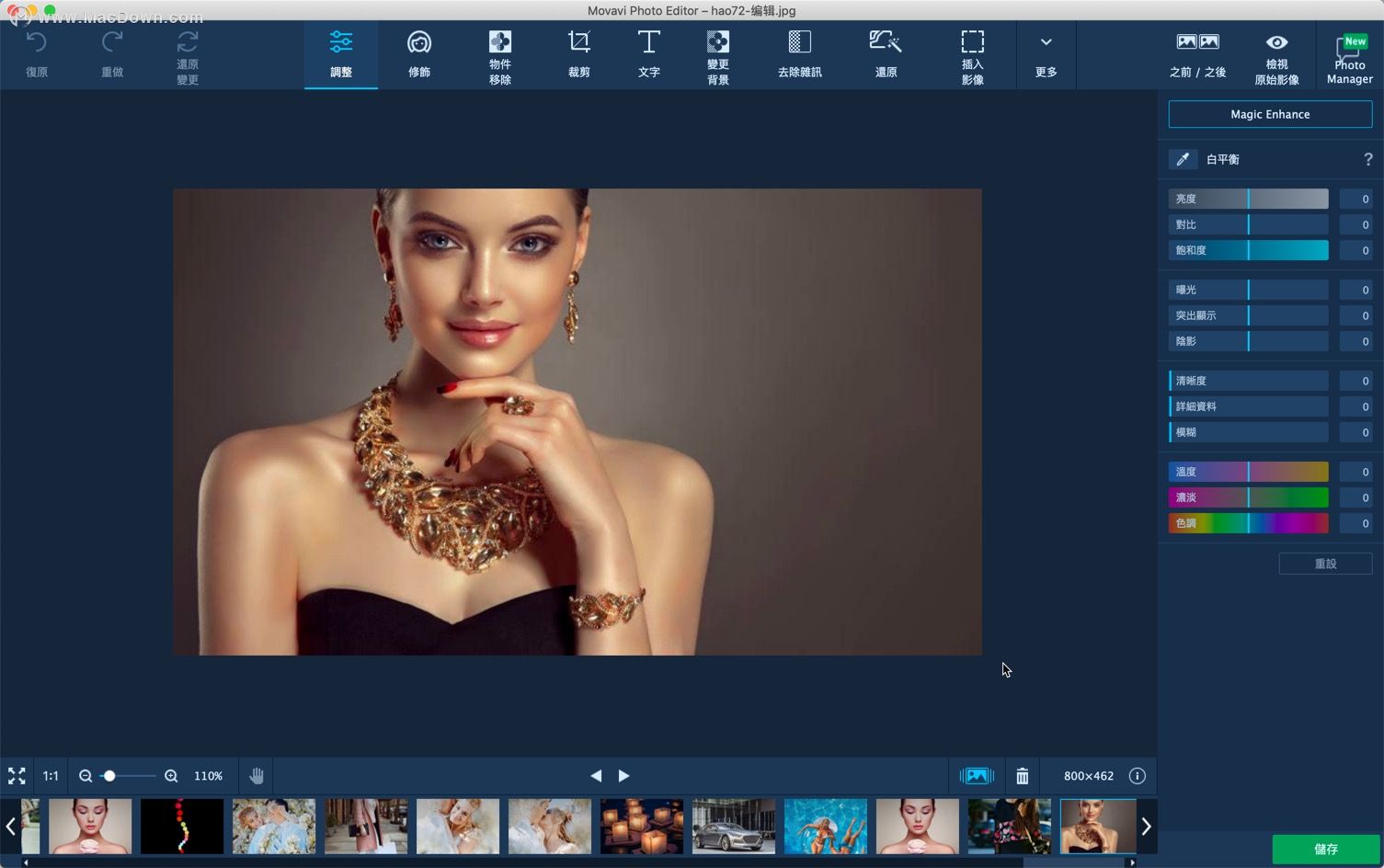Select the 調整 adjust tool

[340, 54]
